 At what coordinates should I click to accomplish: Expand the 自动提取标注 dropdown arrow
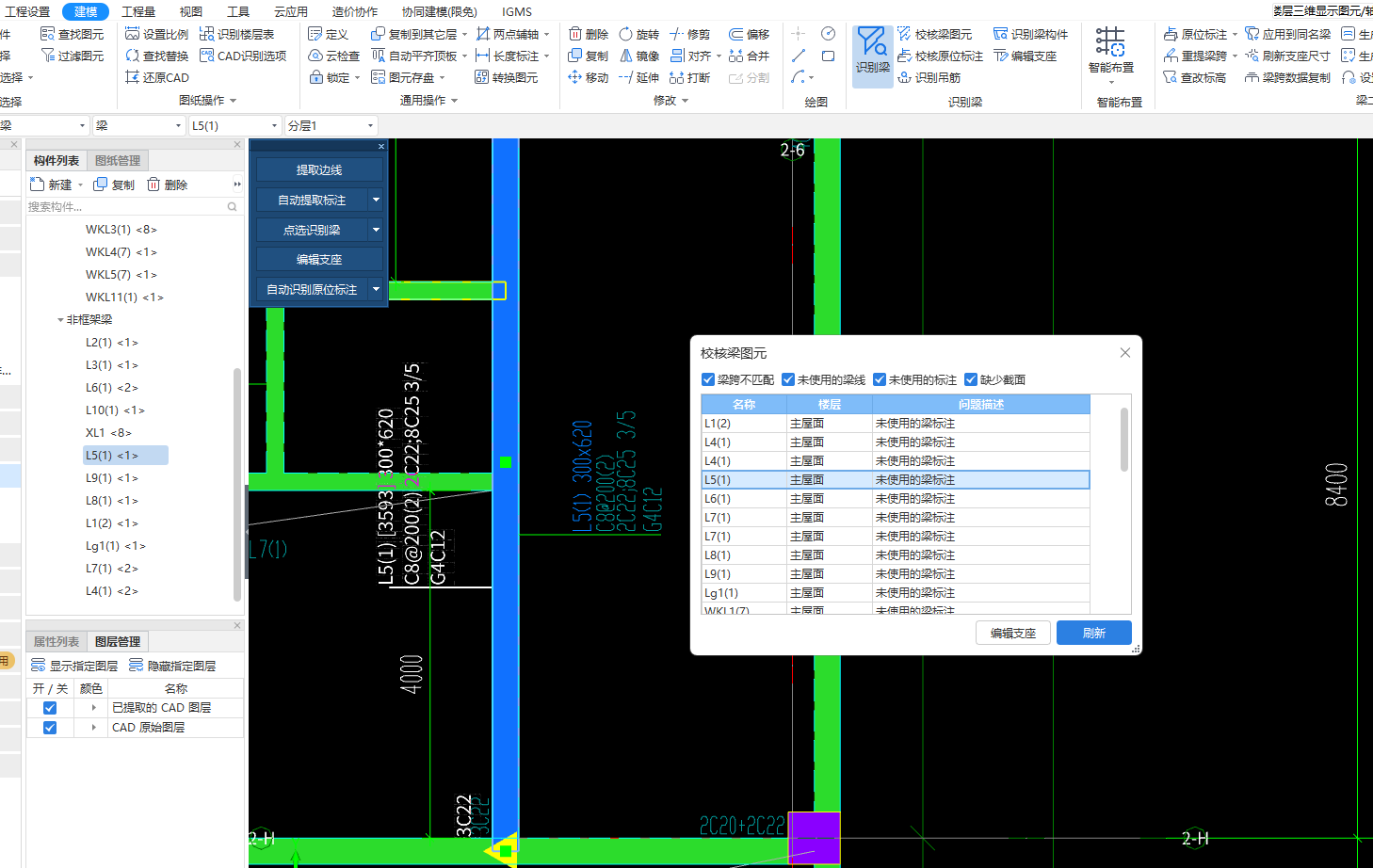(x=376, y=200)
